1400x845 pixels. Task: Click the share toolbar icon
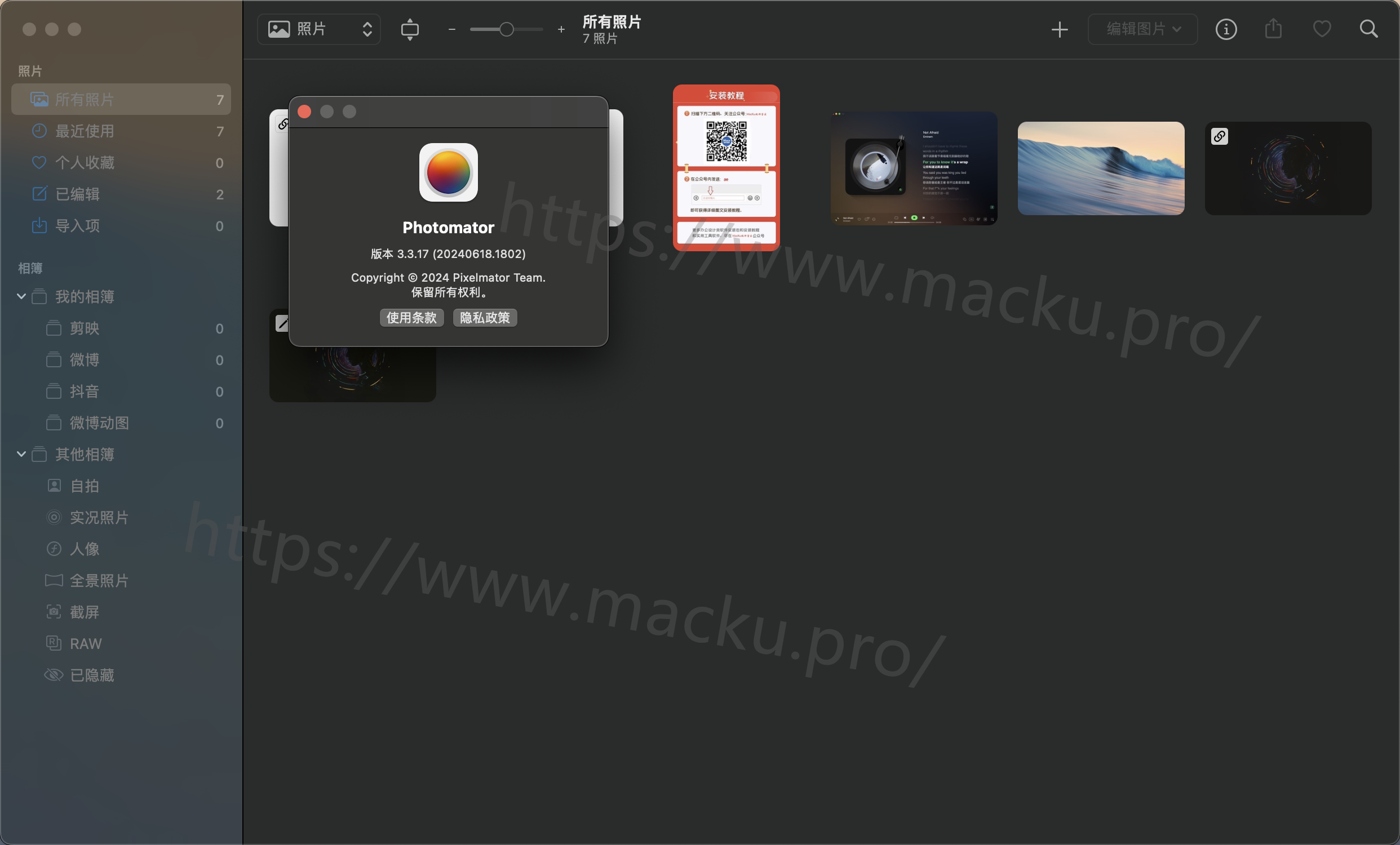pyautogui.click(x=1274, y=28)
